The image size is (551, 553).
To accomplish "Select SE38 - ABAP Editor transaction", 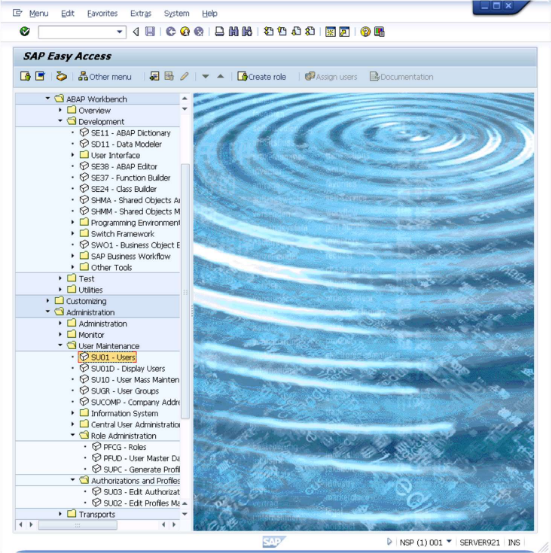I will 119,166.
